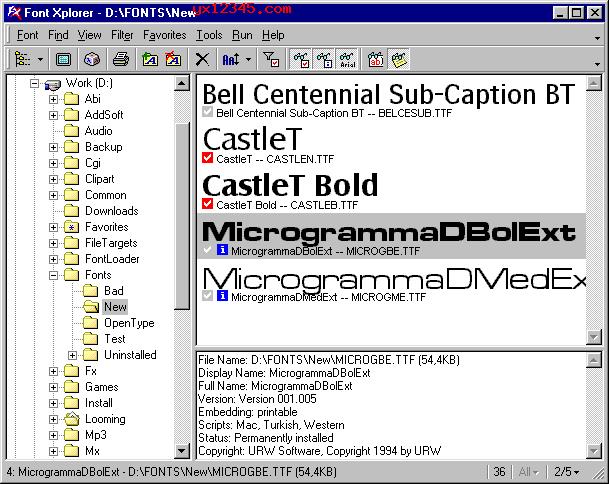609x484 pixels.
Task: Click the Work (D:) drive icon
Action: point(52,84)
